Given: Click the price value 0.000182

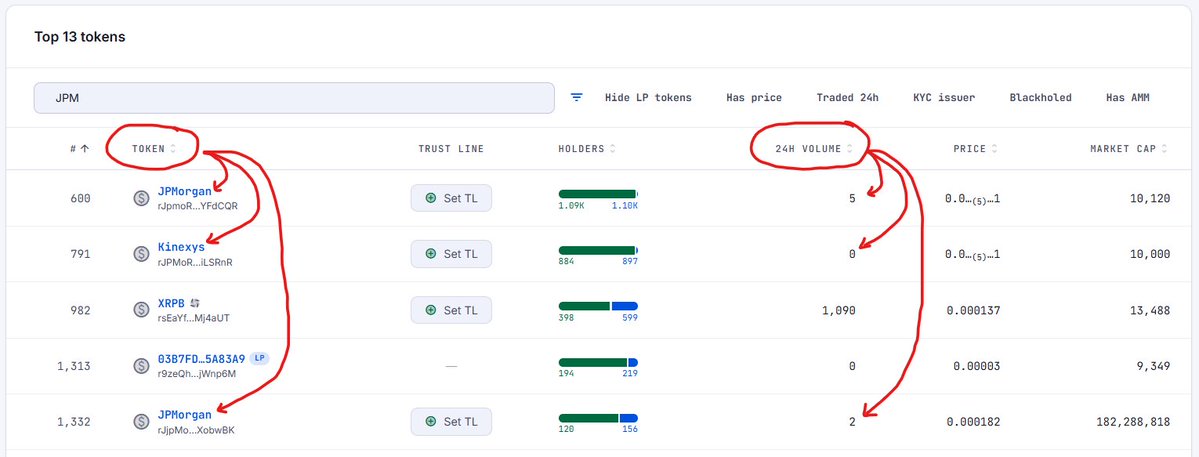Looking at the screenshot, I should point(973,421).
